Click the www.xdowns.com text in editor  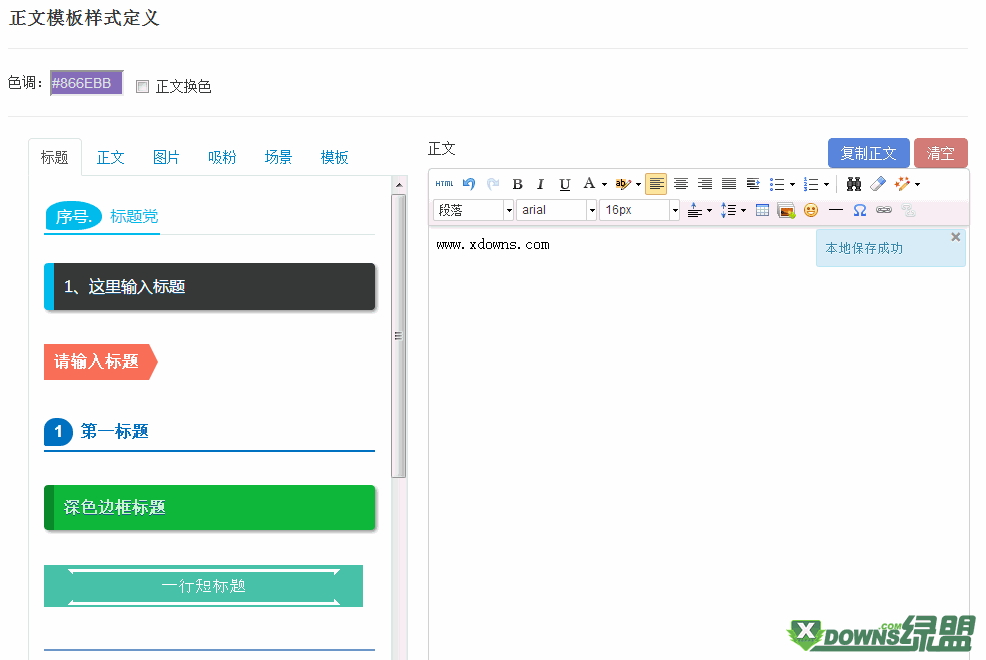[493, 245]
